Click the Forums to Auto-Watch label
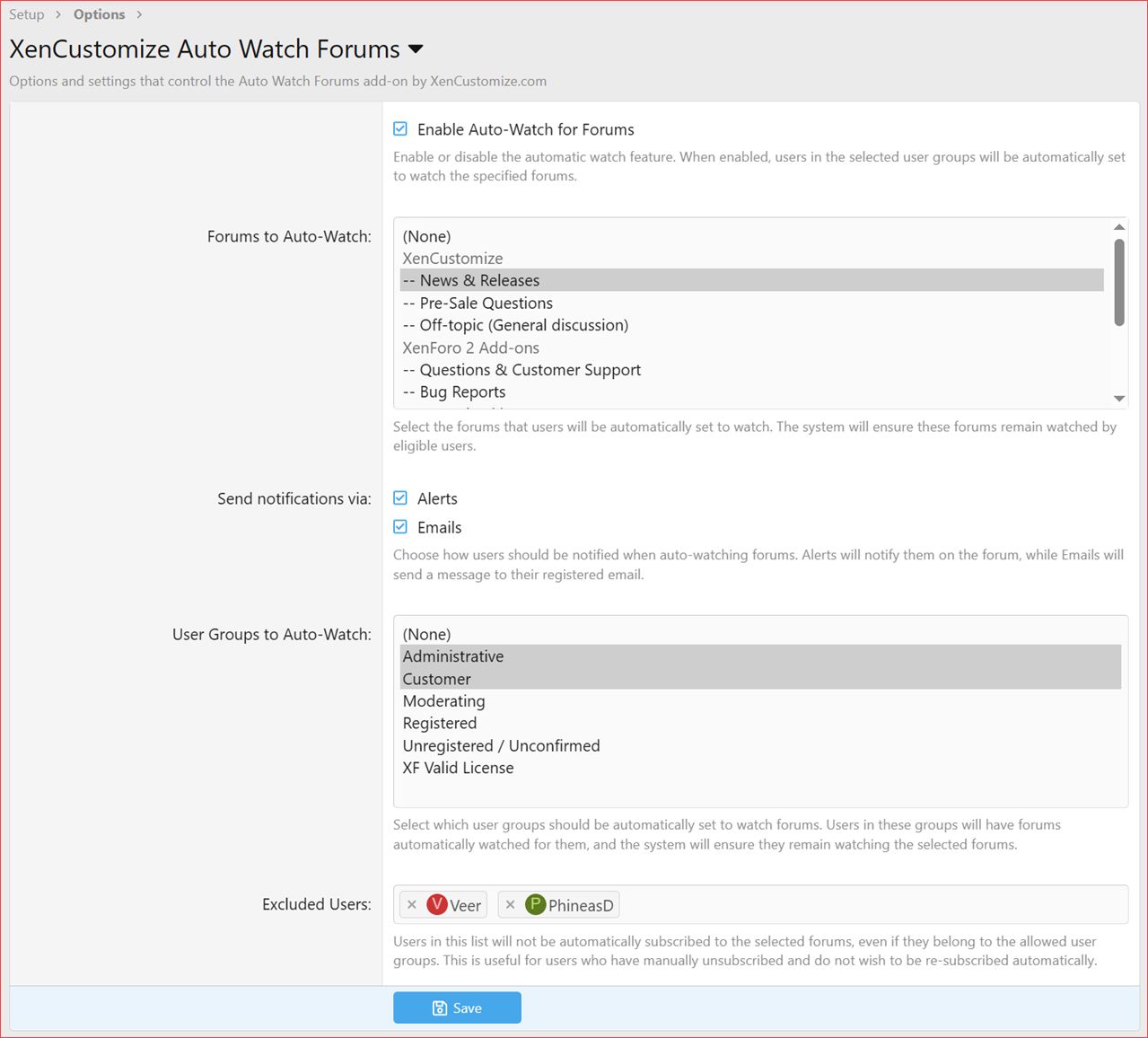This screenshot has height=1038, width=1148. click(289, 236)
